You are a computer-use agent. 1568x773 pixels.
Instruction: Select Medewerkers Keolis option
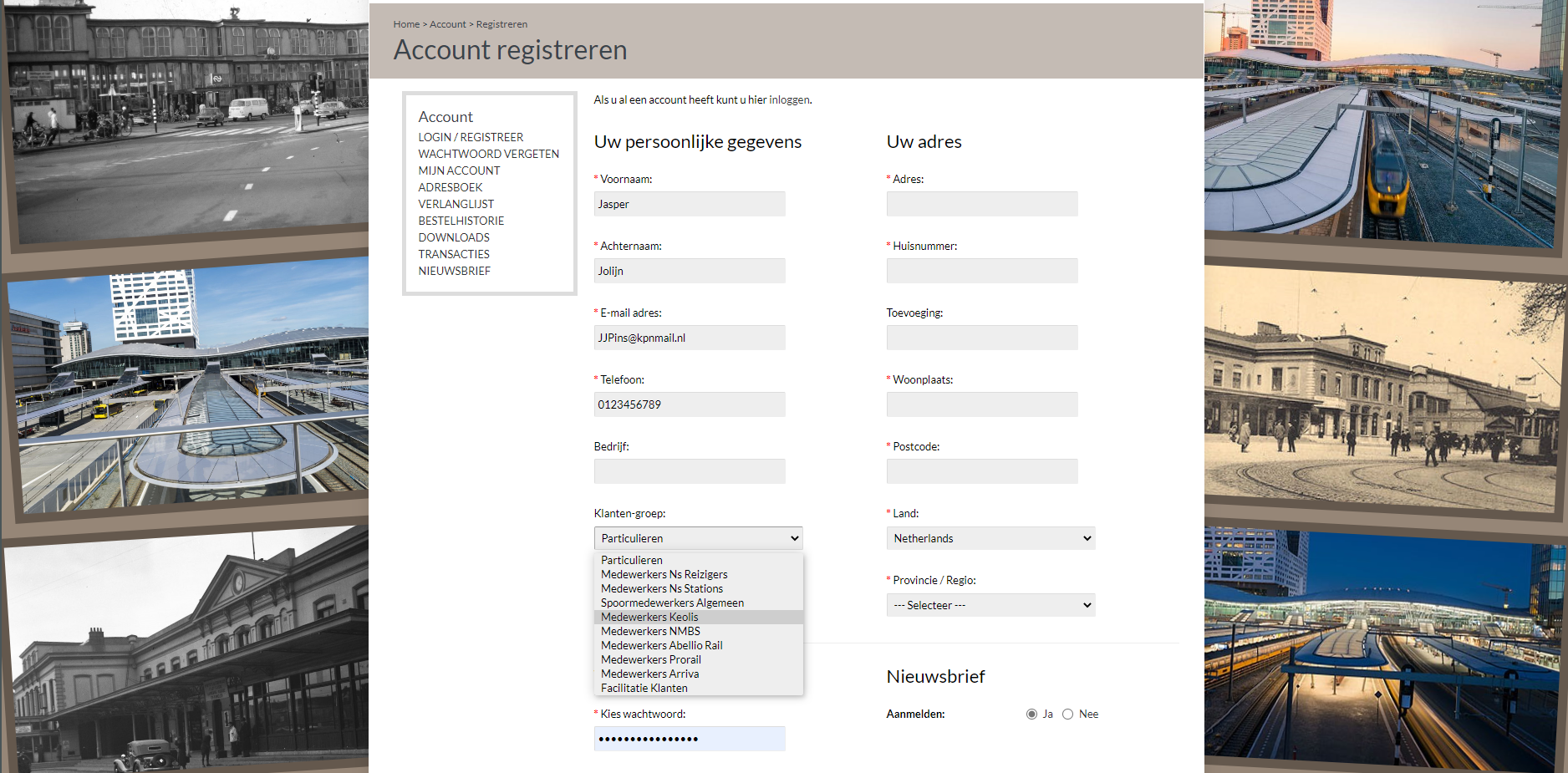(x=698, y=617)
